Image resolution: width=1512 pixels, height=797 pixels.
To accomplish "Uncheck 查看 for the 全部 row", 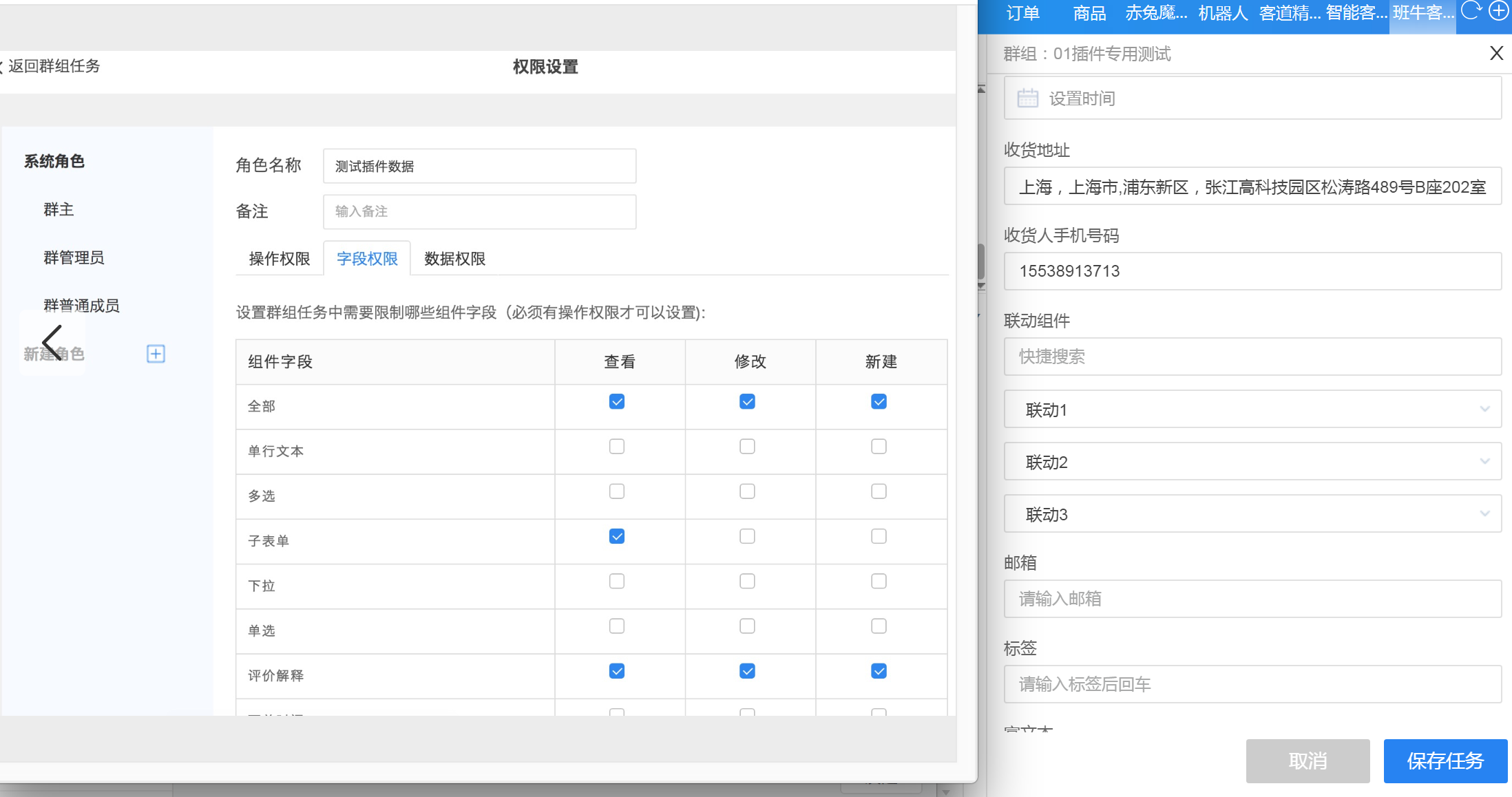I will (x=617, y=402).
